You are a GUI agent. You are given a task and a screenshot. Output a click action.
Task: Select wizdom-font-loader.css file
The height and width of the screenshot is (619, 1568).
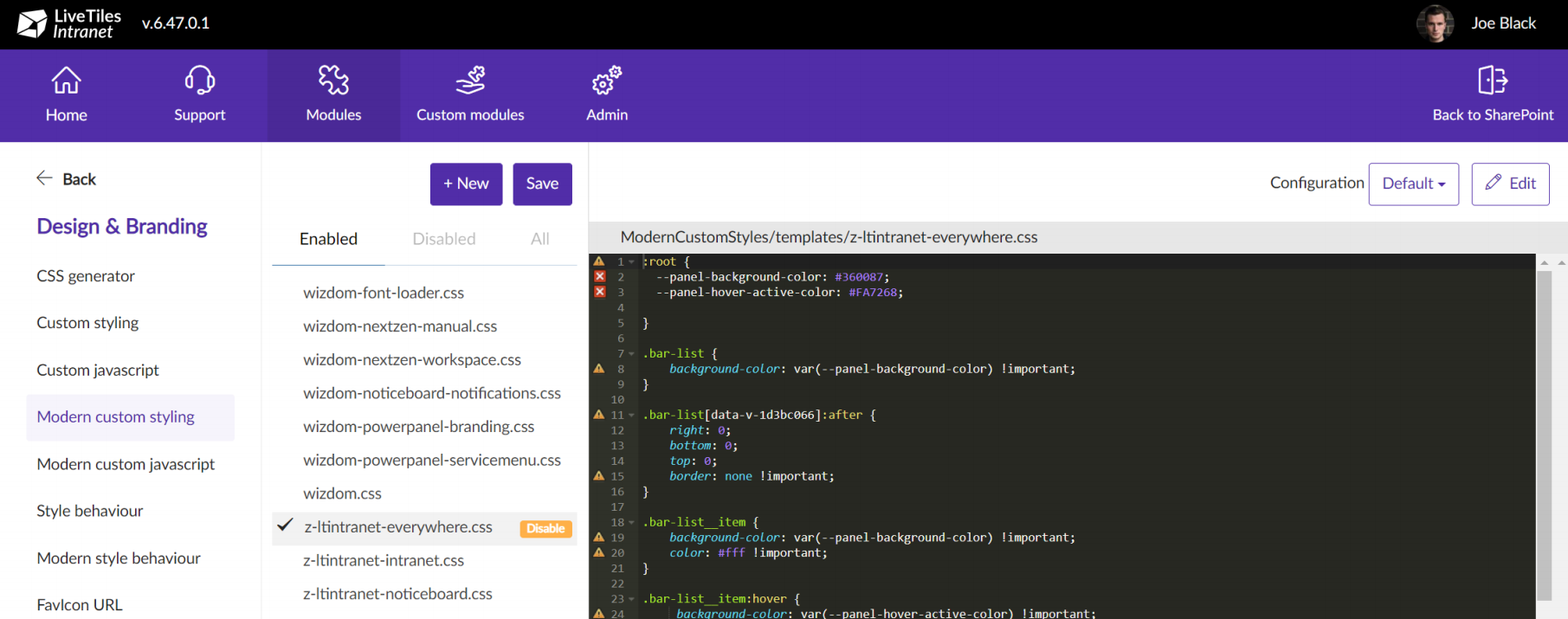pyautogui.click(x=384, y=293)
